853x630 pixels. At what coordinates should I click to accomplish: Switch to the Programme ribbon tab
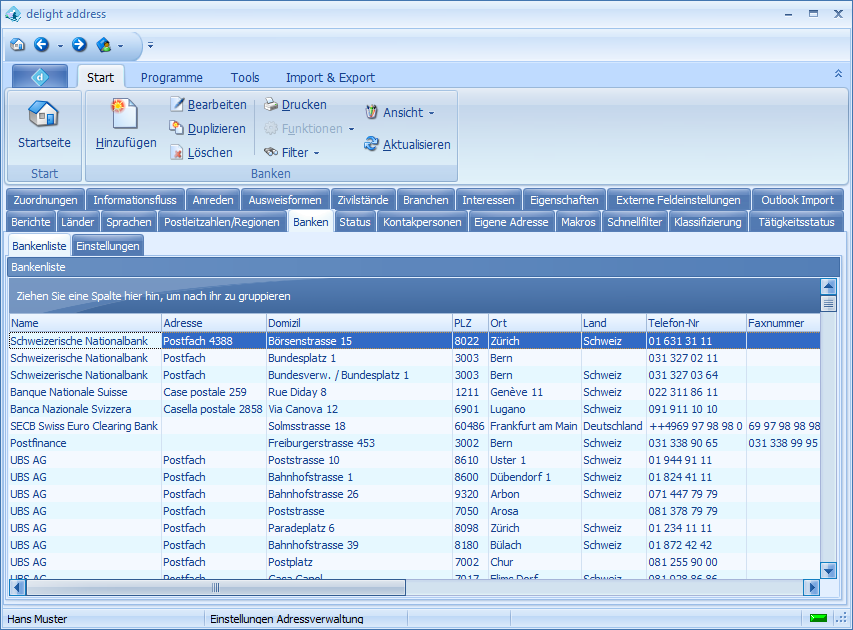pyautogui.click(x=171, y=78)
